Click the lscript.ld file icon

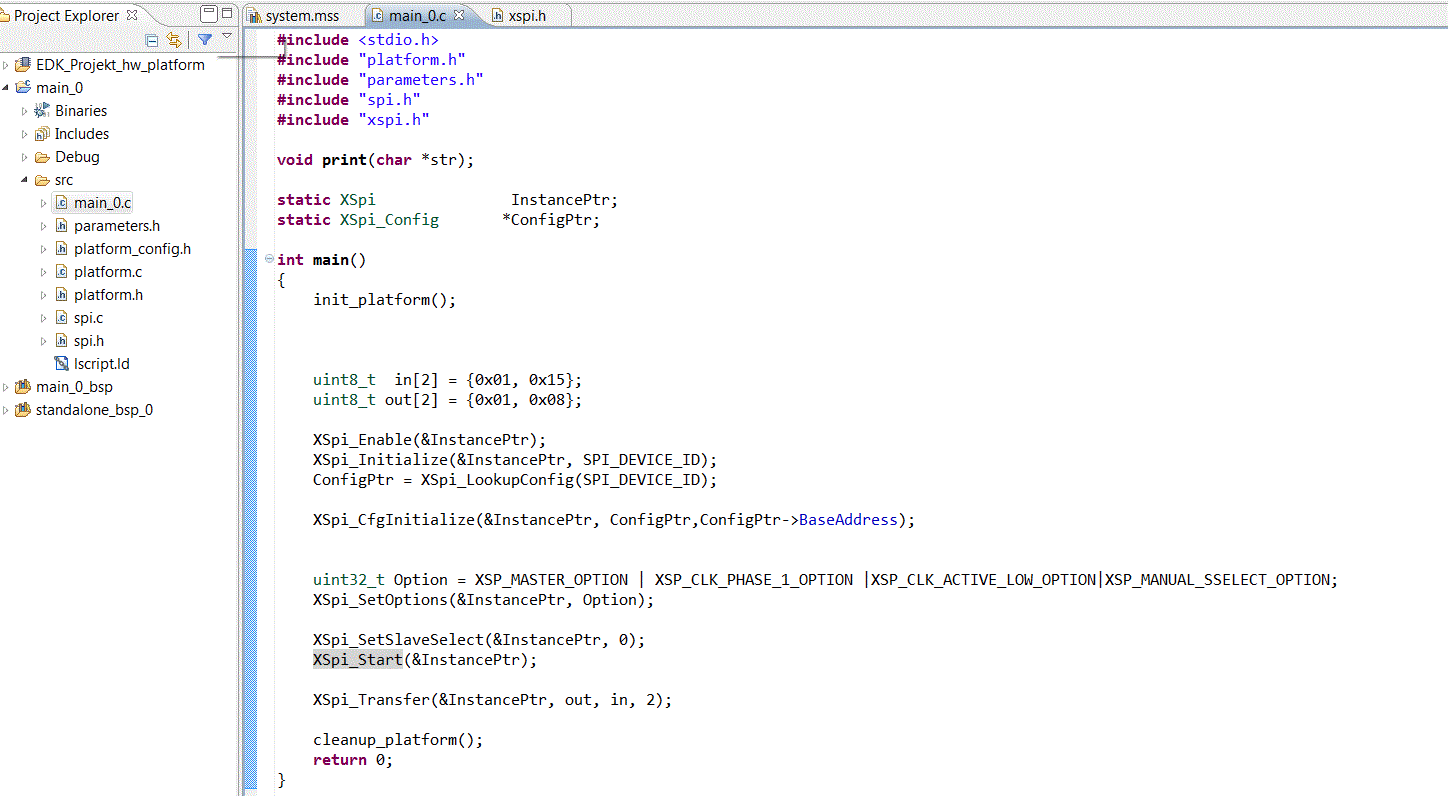pyautogui.click(x=61, y=364)
